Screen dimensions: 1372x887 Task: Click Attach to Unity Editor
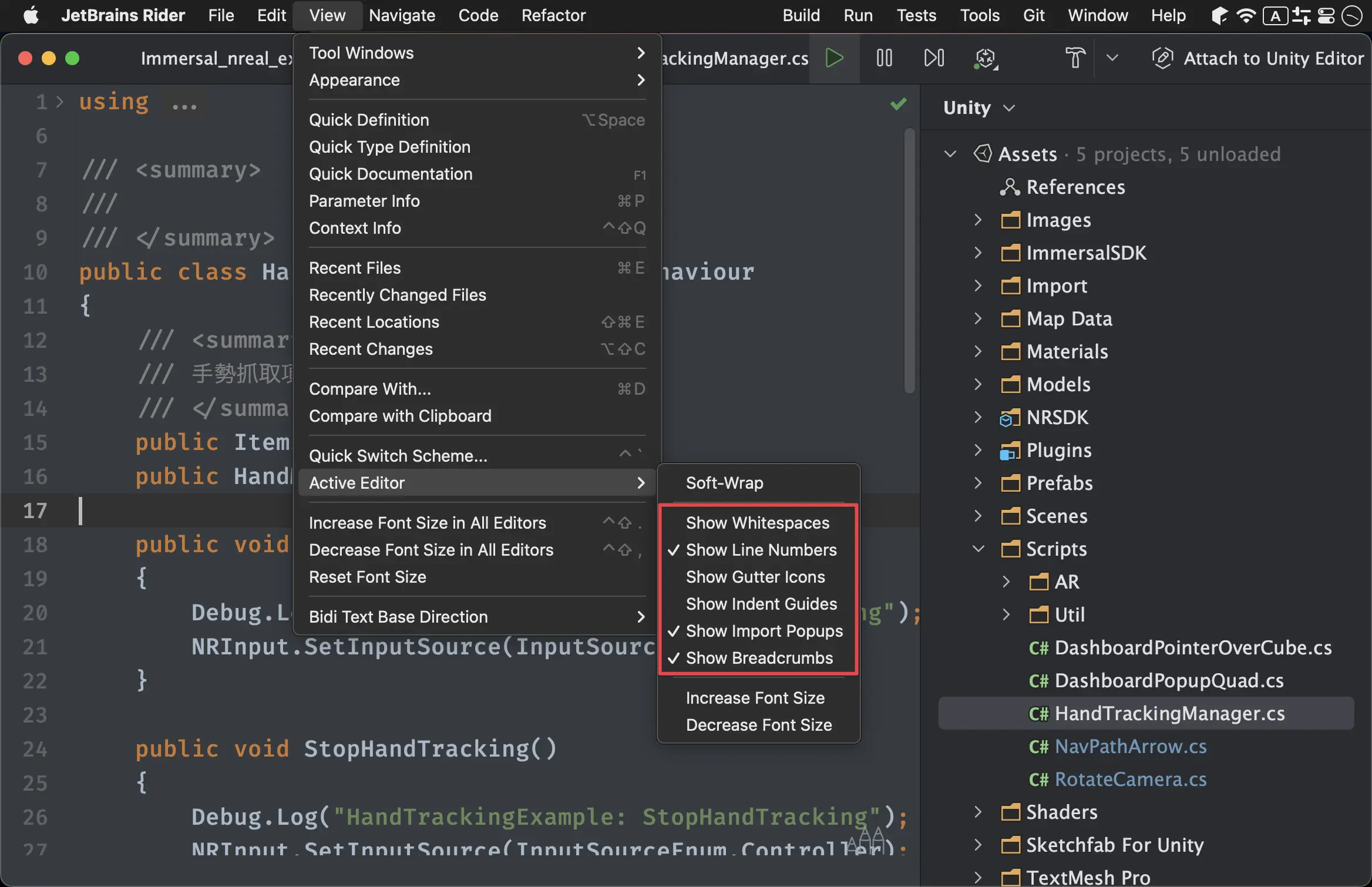tap(1258, 58)
